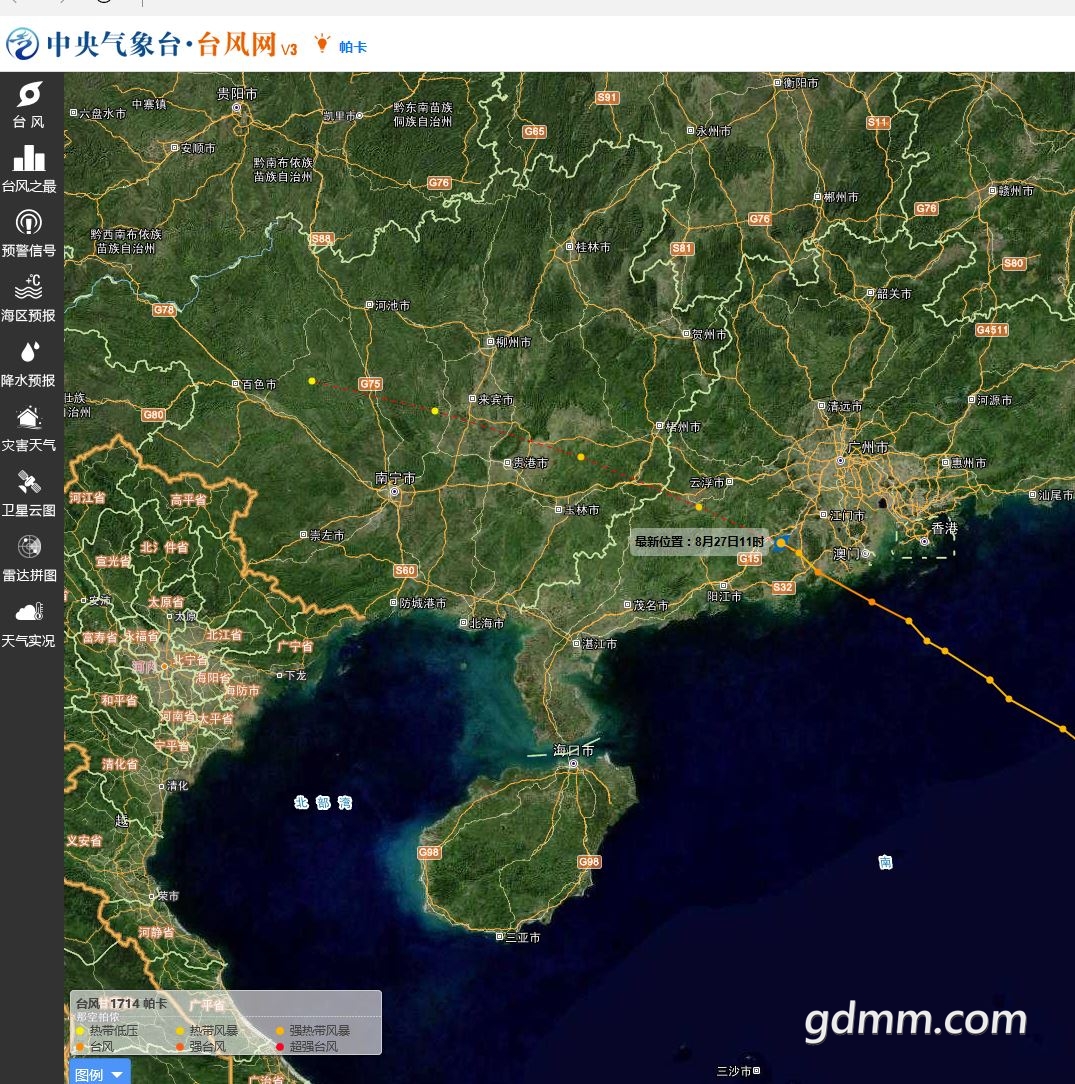
Task: Select forecast point east of 贵港市
Action: pos(581,457)
